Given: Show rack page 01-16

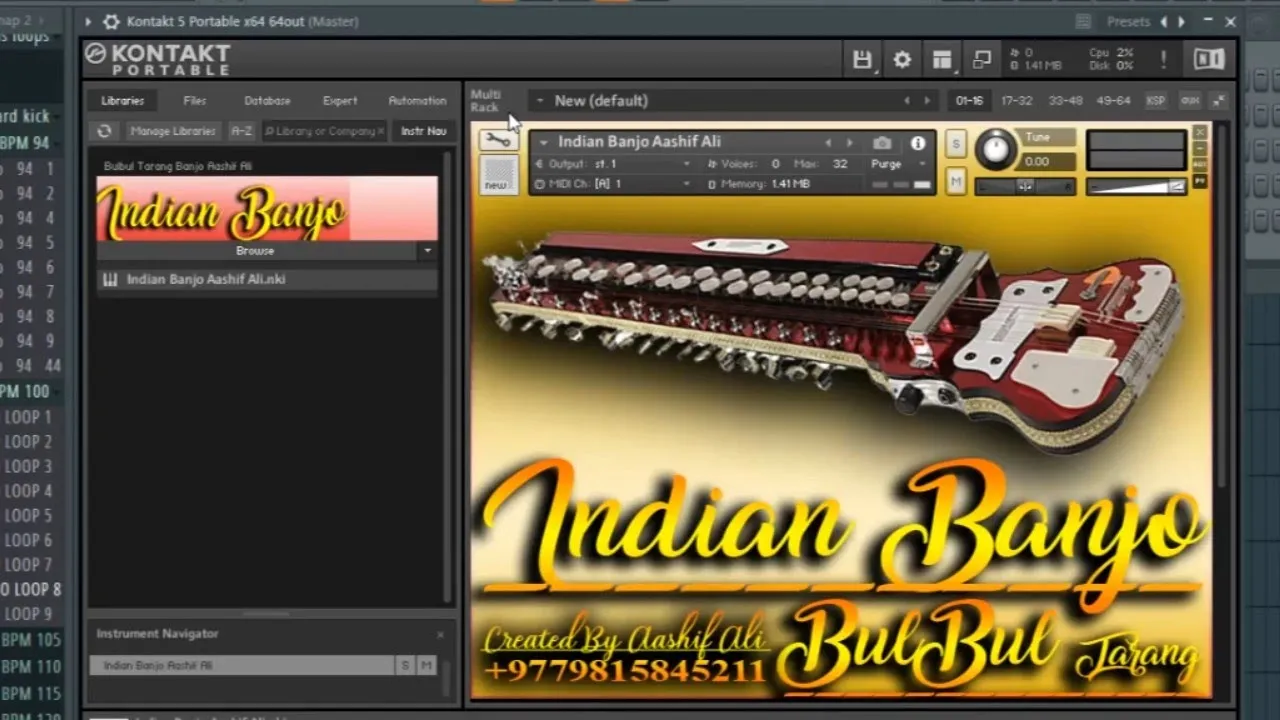Looking at the screenshot, I should [969, 101].
